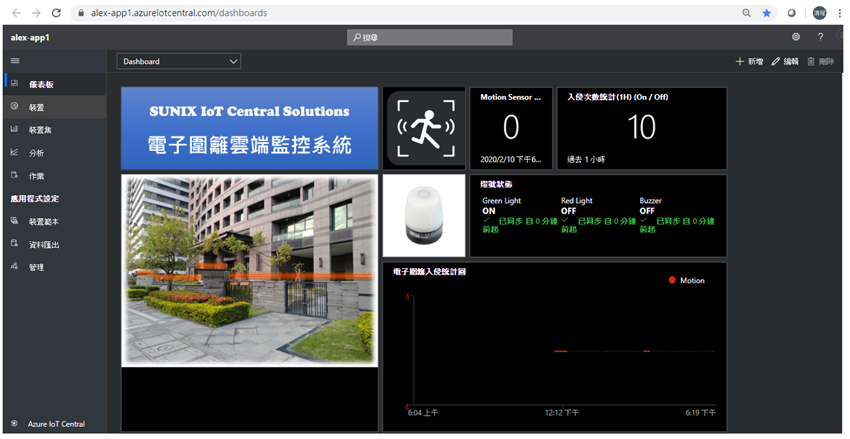
Task: Click the 應用程式設定 section heading
Action: [x=35, y=198]
